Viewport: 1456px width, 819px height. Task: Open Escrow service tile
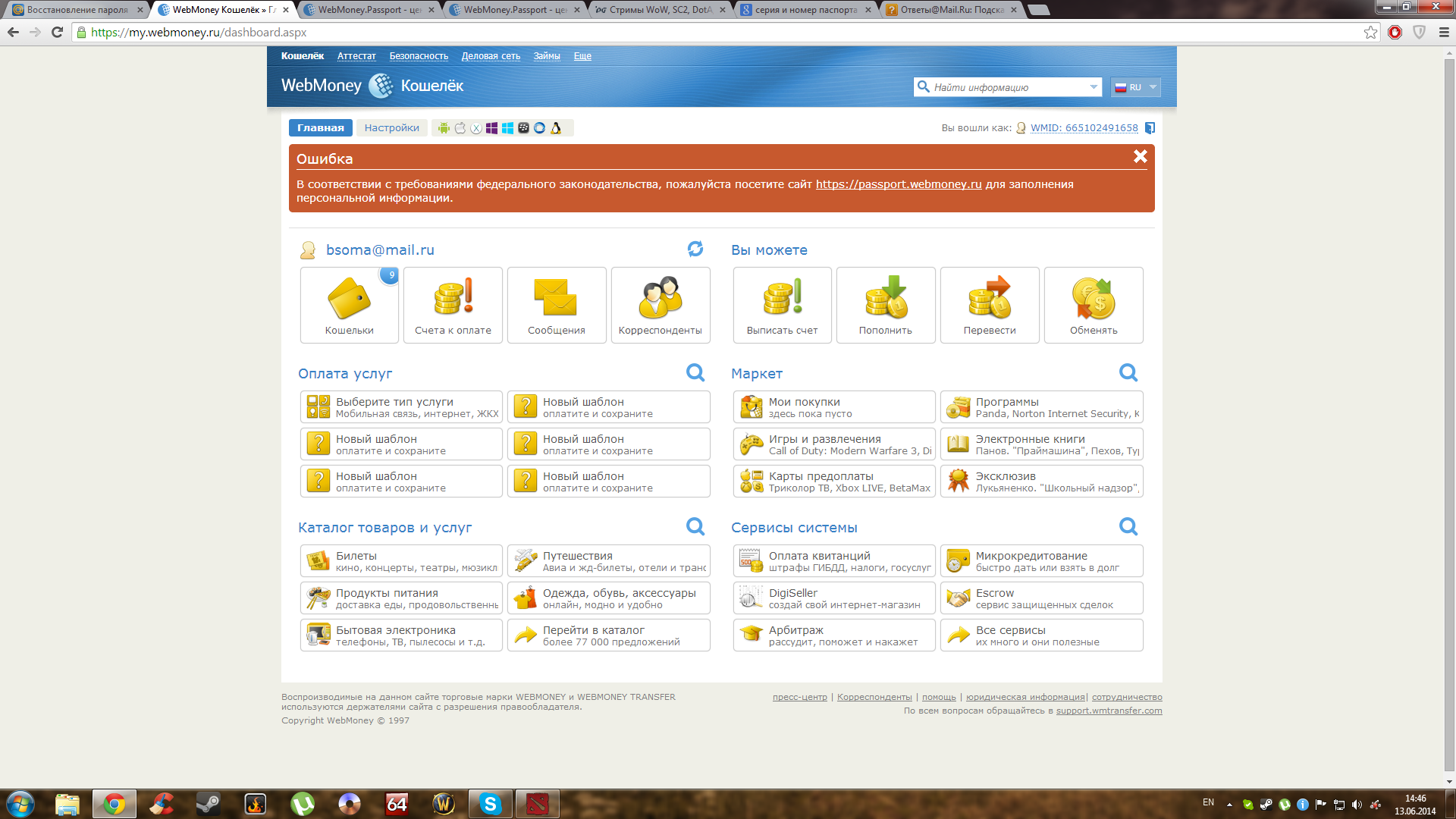click(1041, 598)
